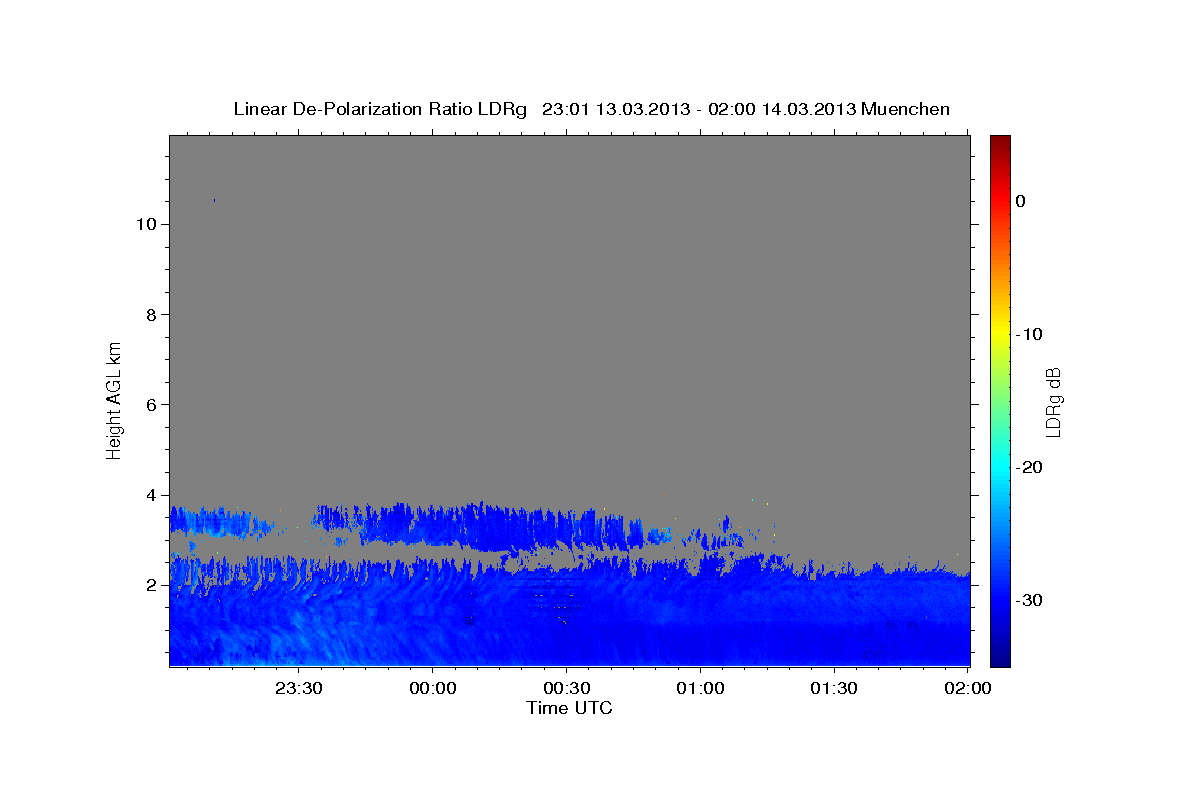1200x800 pixels.
Task: Click the colorbar tick label "-10"
Action: click(1029, 334)
